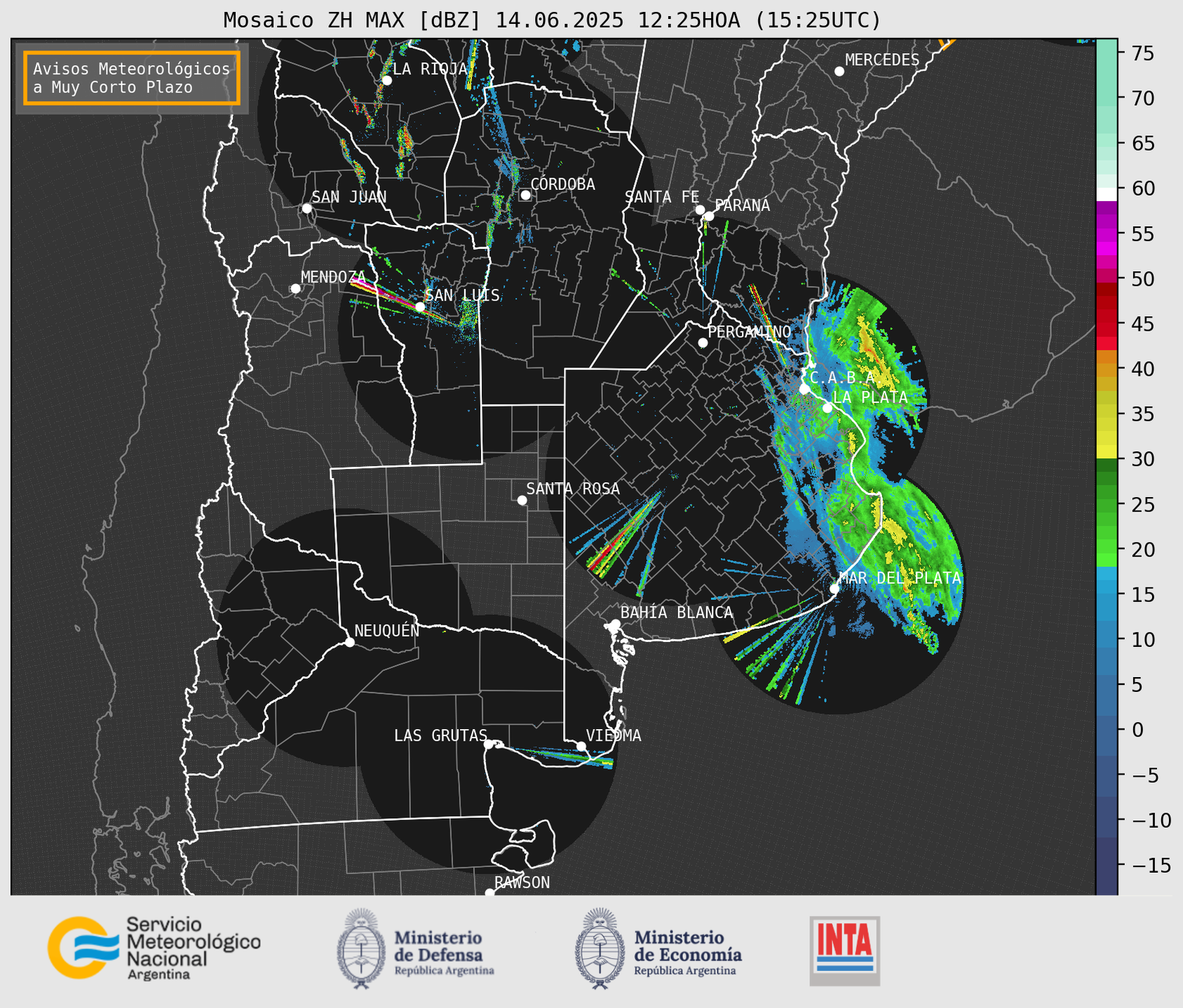Click the Servicio Meteorológico Nacional logo
The image size is (1183, 1008).
154,948
